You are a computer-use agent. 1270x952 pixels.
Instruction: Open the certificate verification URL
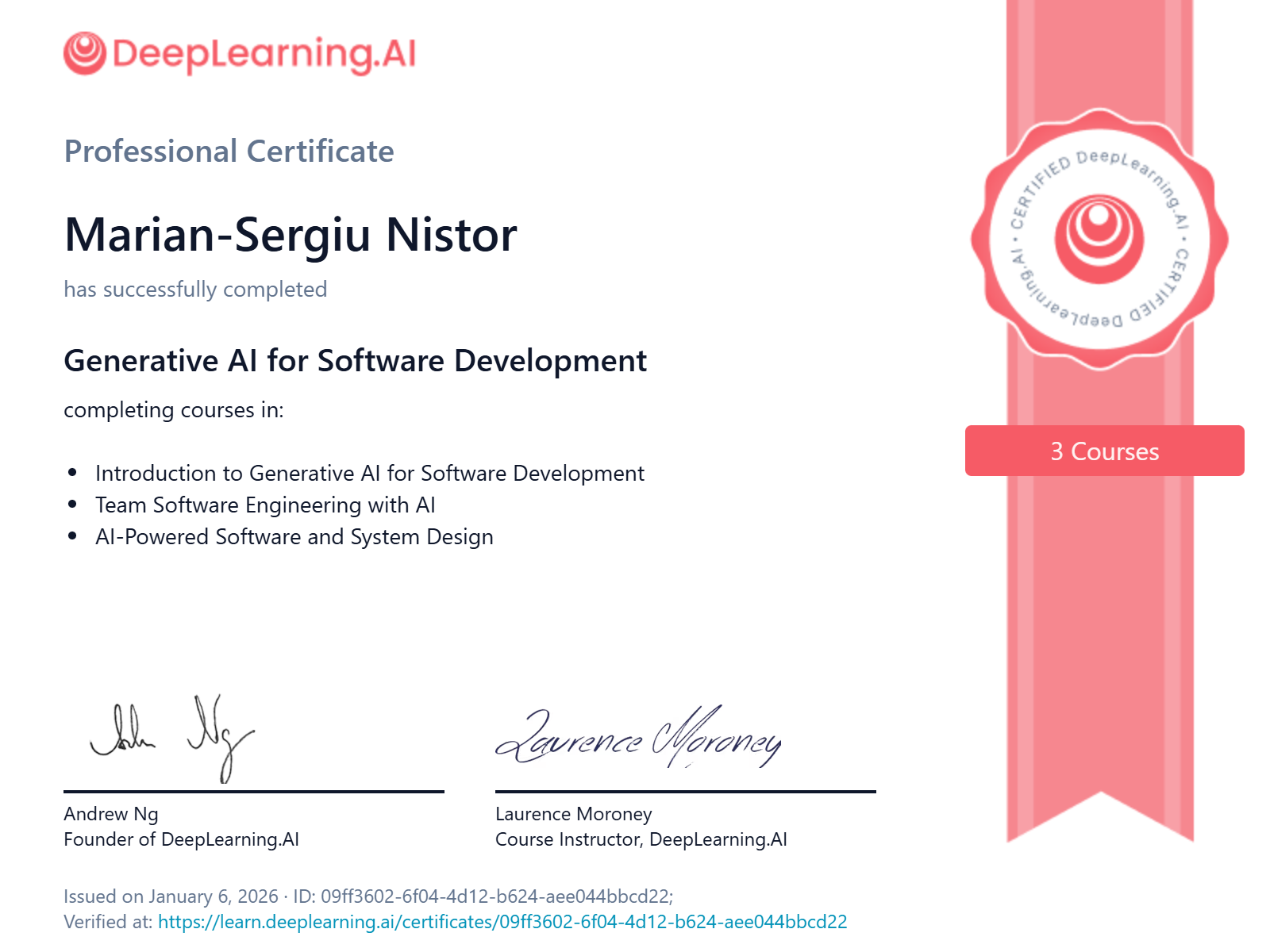pos(503,923)
